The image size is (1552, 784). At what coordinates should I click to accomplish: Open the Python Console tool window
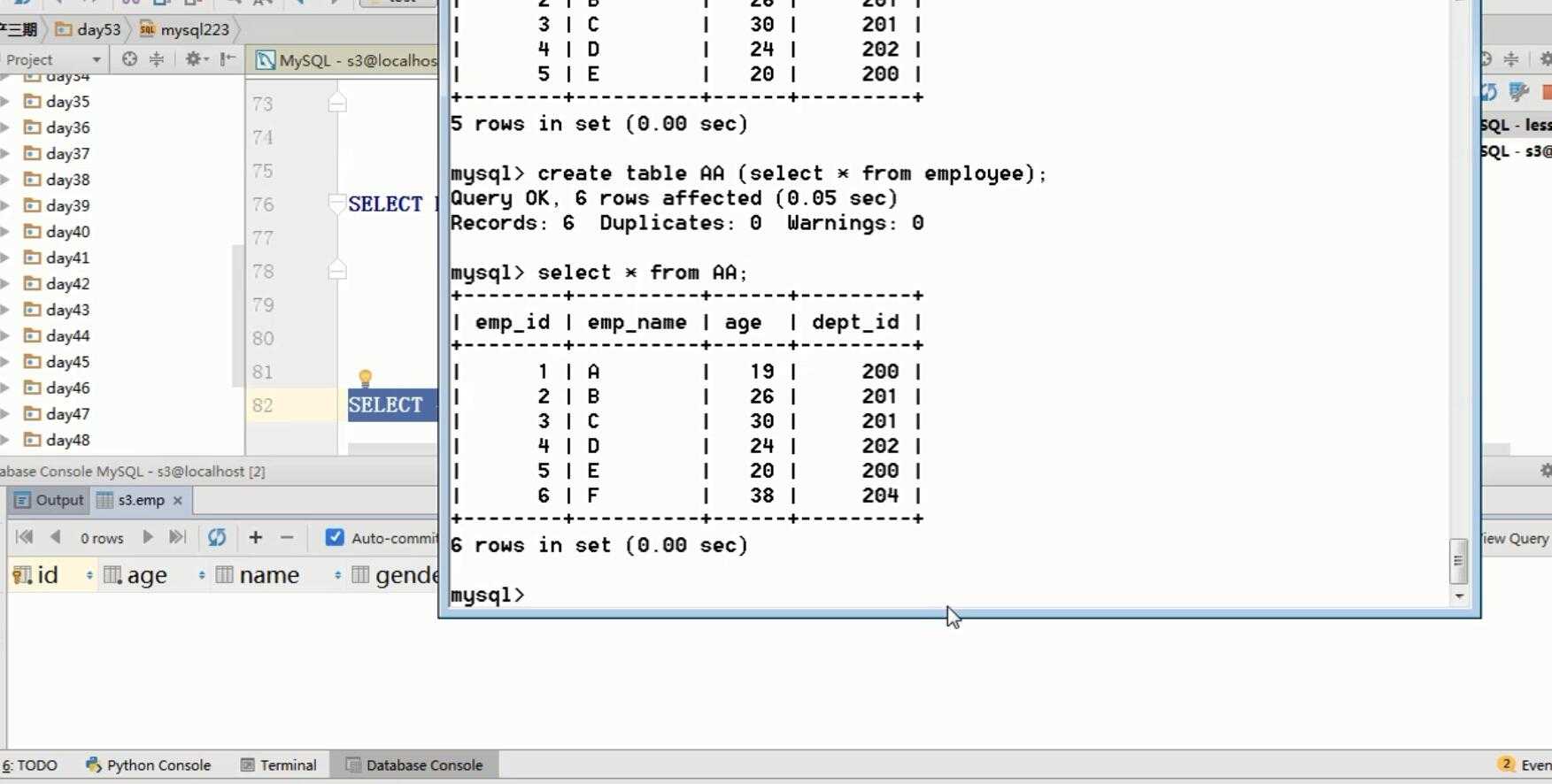pyautogui.click(x=148, y=765)
